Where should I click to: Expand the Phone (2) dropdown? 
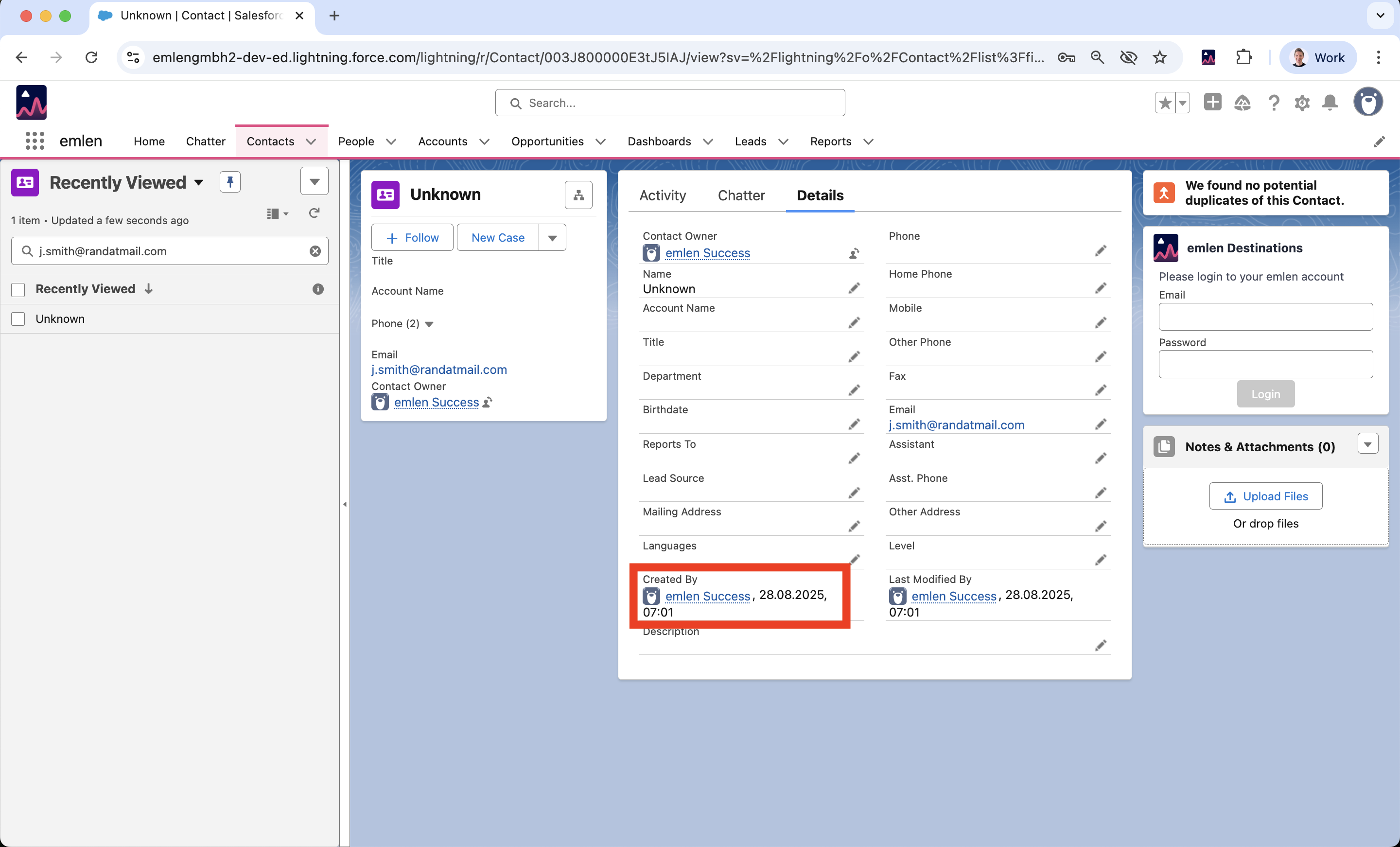(429, 324)
